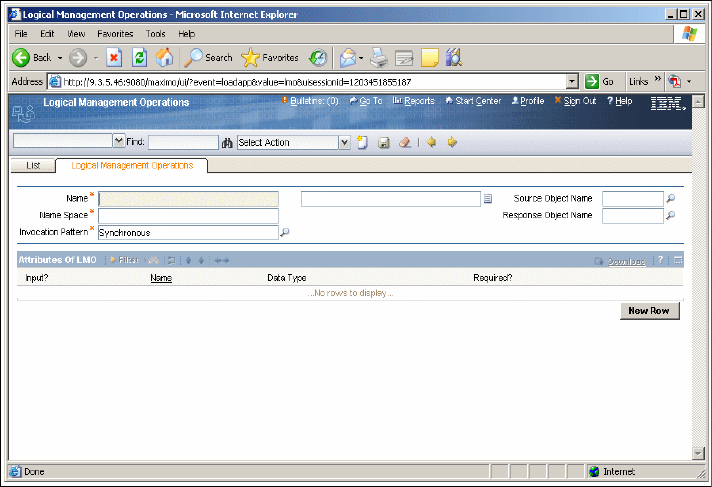
Task: Click the Invocation Pattern field showing Synchronous
Action: (188, 233)
